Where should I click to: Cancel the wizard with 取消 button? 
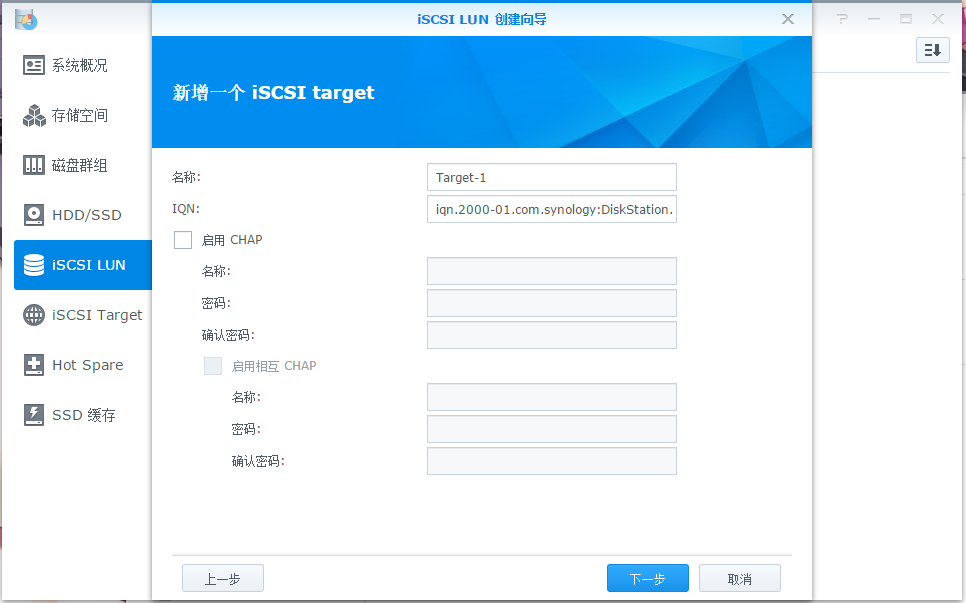(x=739, y=578)
